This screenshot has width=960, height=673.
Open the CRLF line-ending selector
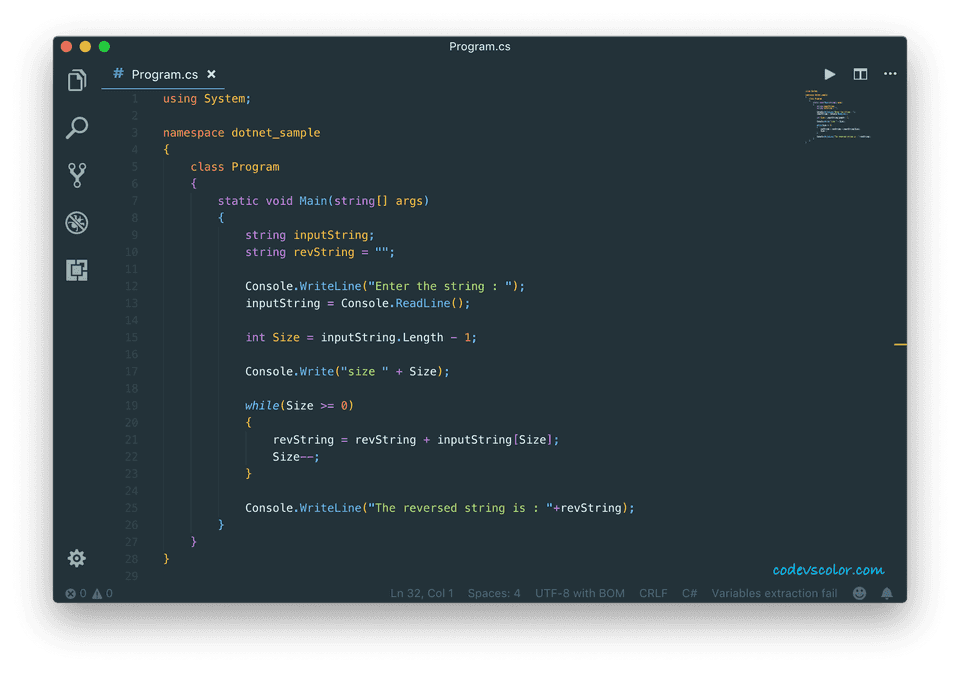click(x=653, y=593)
